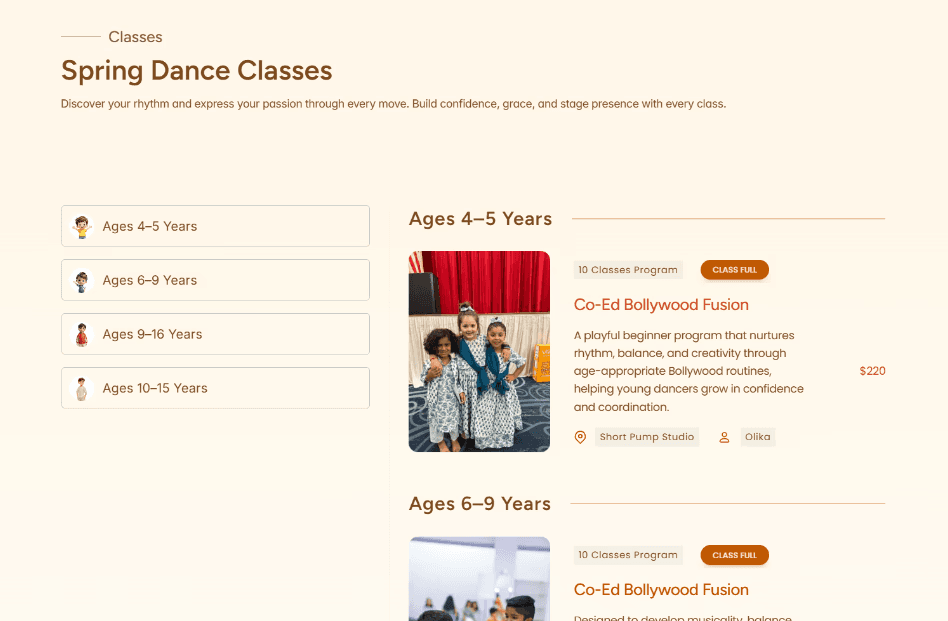Image resolution: width=948 pixels, height=621 pixels.
Task: Click the Spring Dance Classes heading
Action: [x=196, y=71]
